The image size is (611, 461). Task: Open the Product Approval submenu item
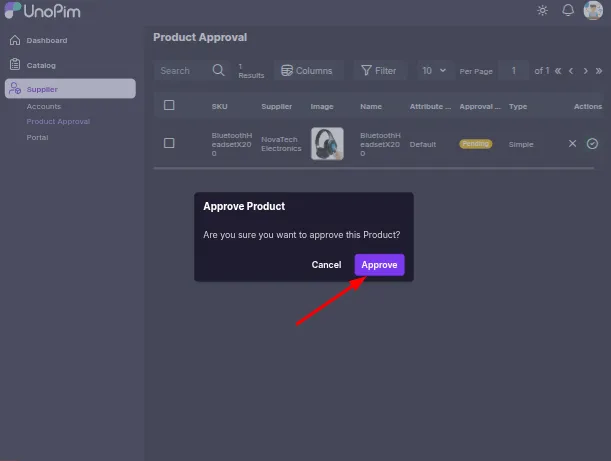[58, 122]
